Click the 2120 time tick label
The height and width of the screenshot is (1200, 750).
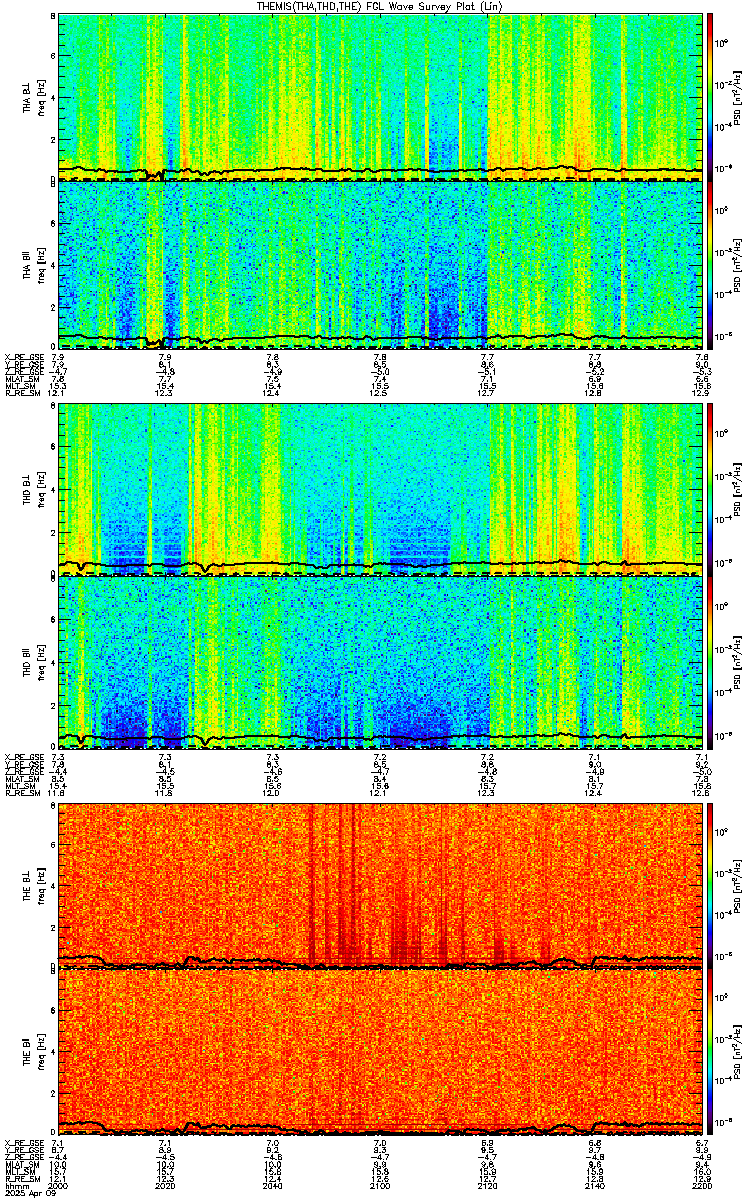tap(487, 1185)
